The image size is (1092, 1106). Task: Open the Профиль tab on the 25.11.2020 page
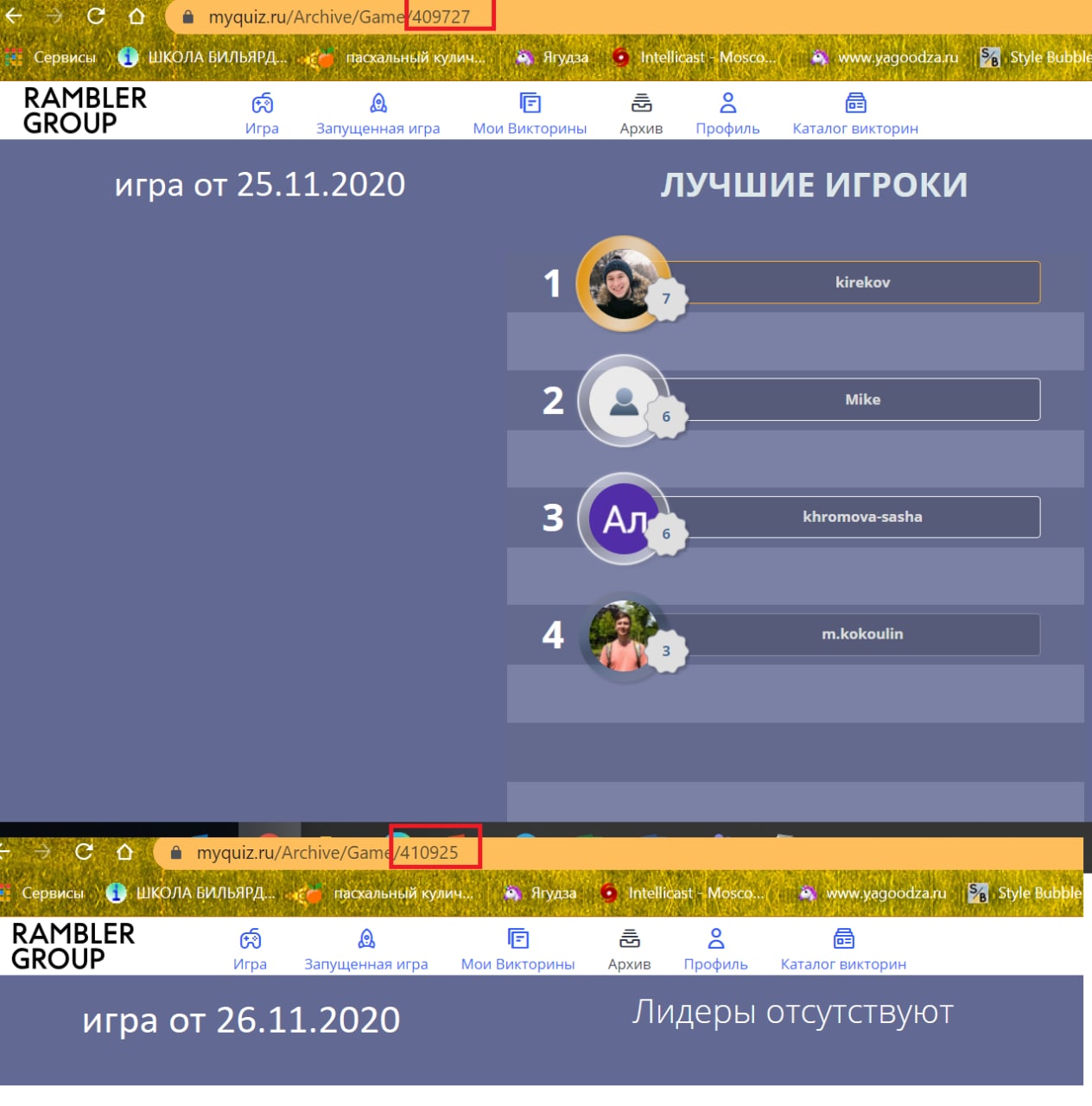[727, 115]
